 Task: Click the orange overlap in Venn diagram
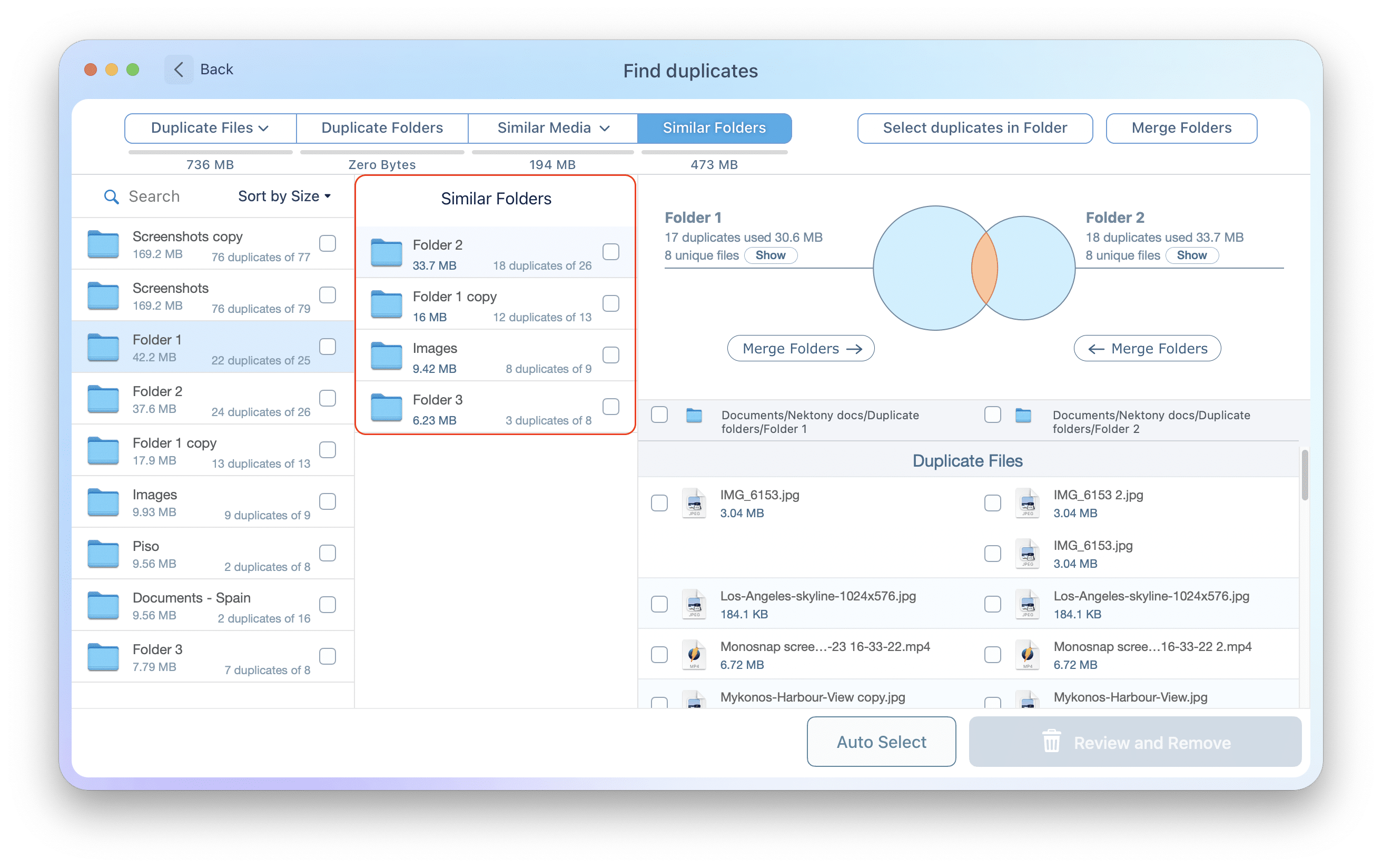point(984,268)
